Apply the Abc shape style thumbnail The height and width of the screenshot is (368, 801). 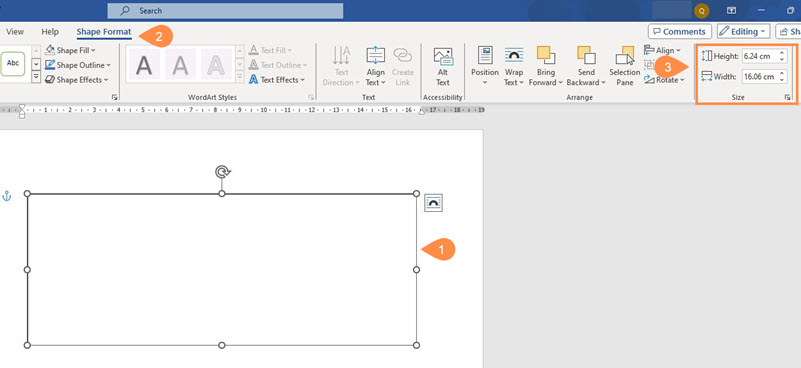coord(13,63)
